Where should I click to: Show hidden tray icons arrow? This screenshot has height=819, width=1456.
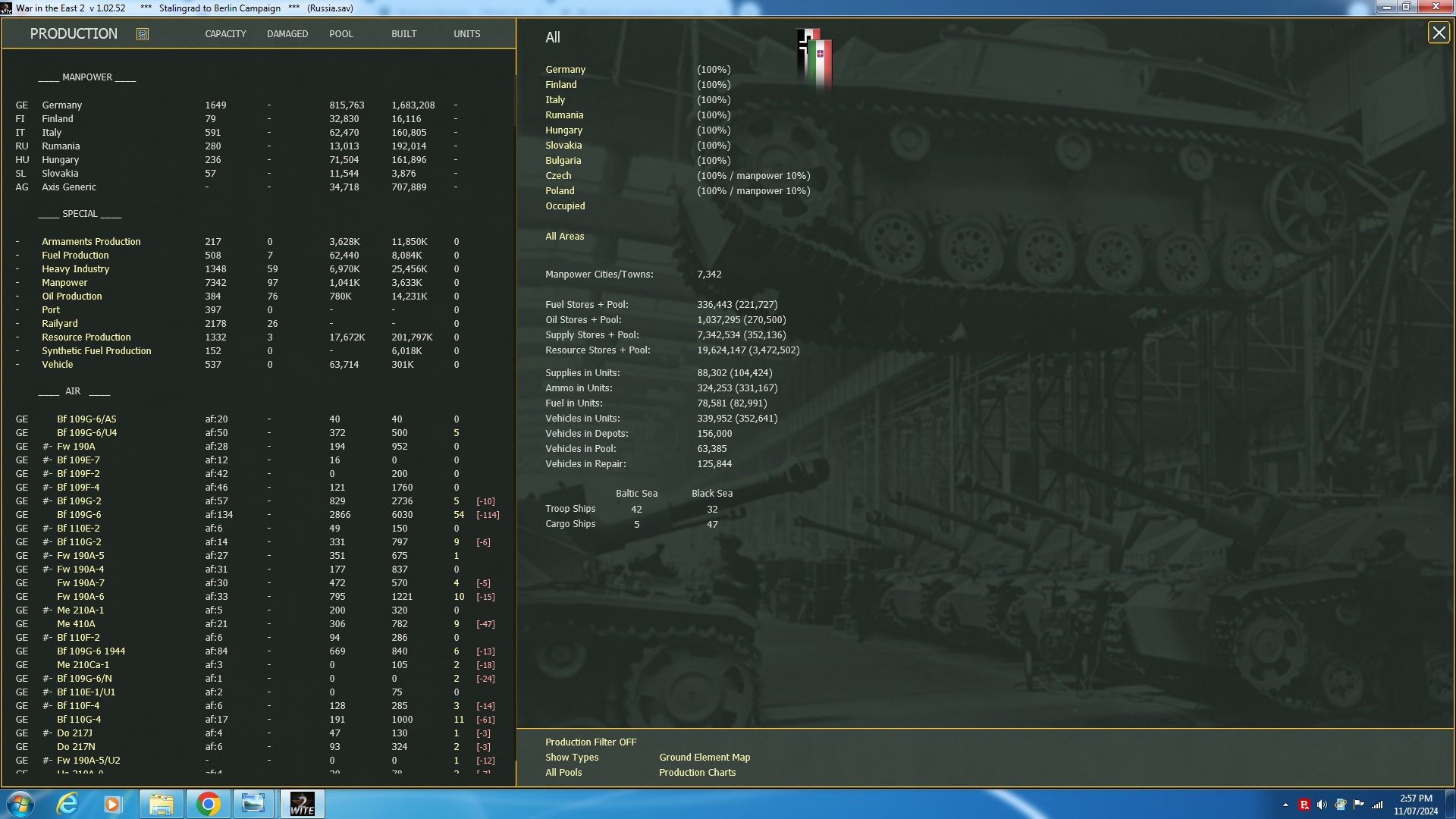pos(1285,805)
